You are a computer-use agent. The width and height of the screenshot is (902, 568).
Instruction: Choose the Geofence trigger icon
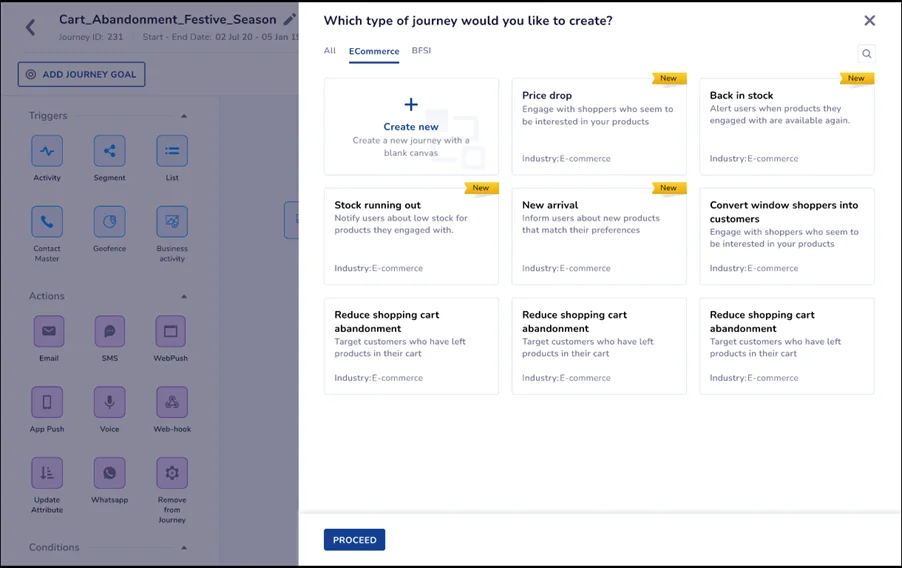(109, 222)
